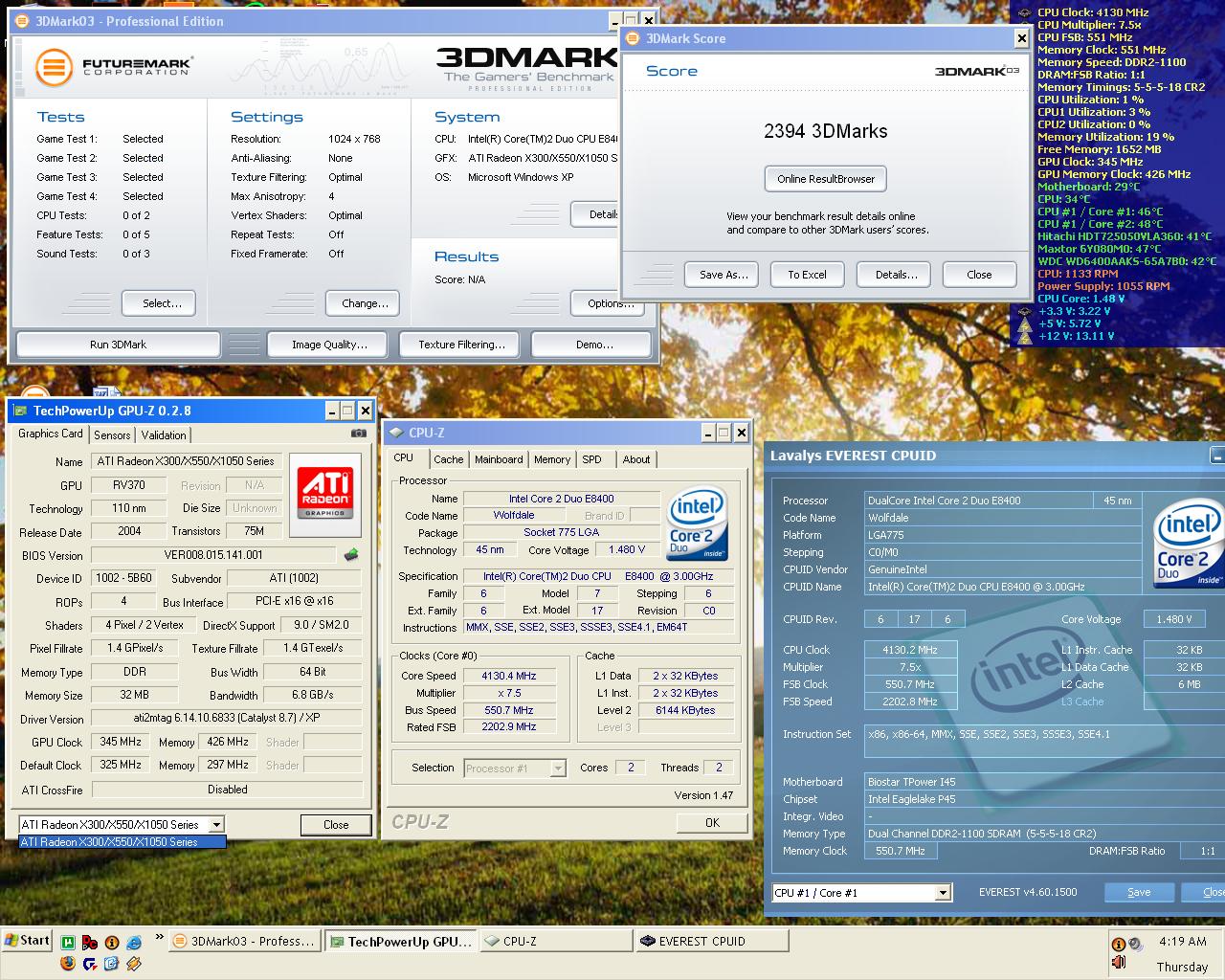Open Online ResultBrowser in 3DMark Score
Image resolution: width=1225 pixels, height=980 pixels.
coord(826,179)
